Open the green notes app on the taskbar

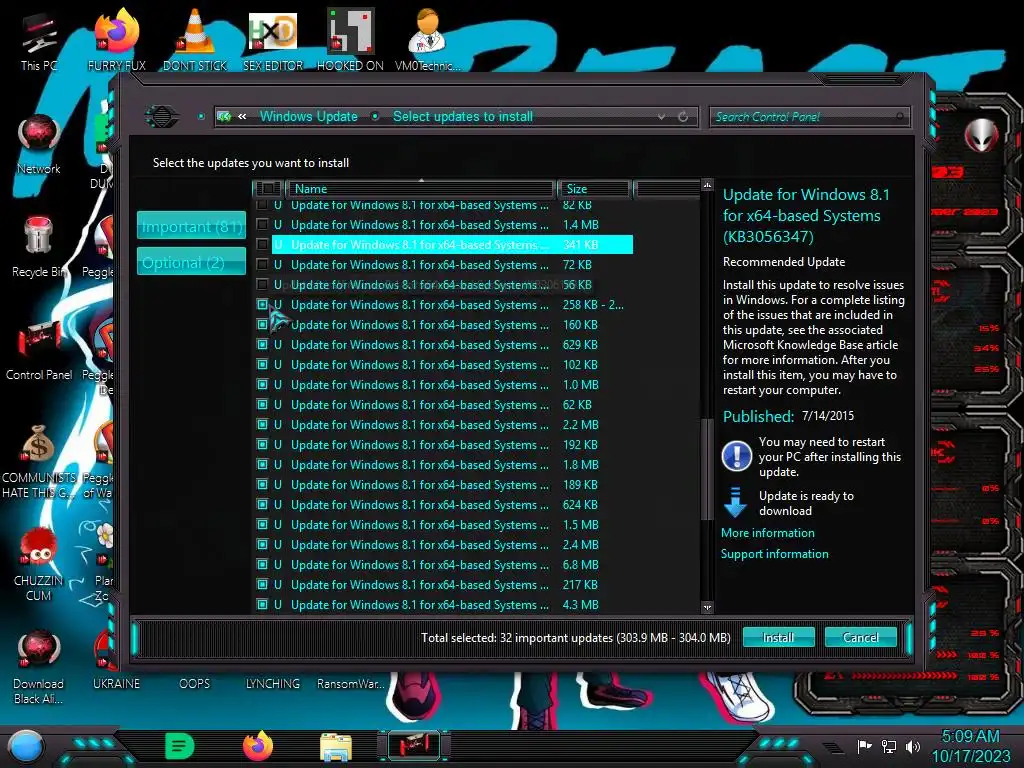180,746
